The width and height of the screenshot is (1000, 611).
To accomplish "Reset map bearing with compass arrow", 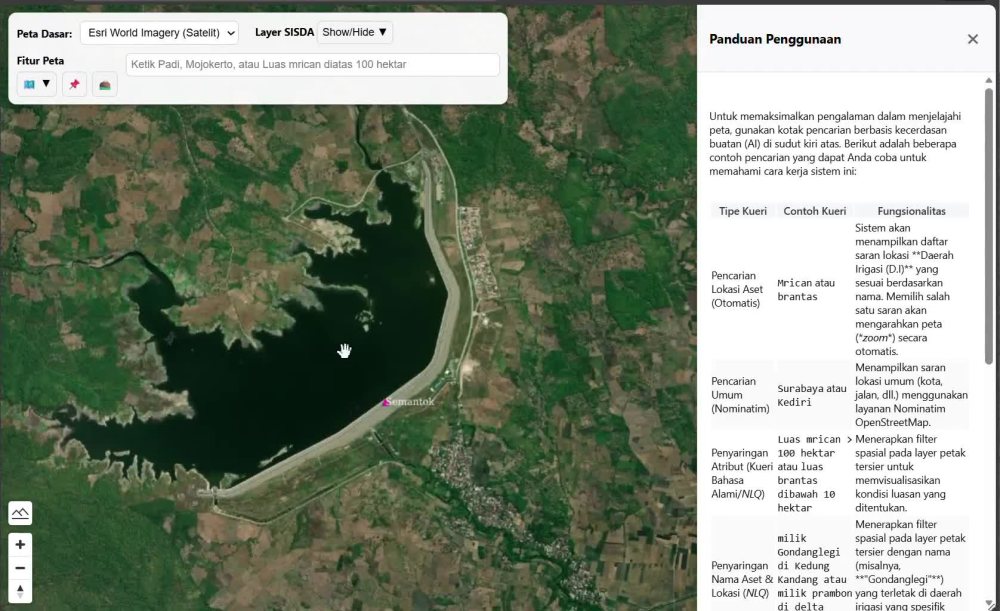I will [x=20, y=591].
